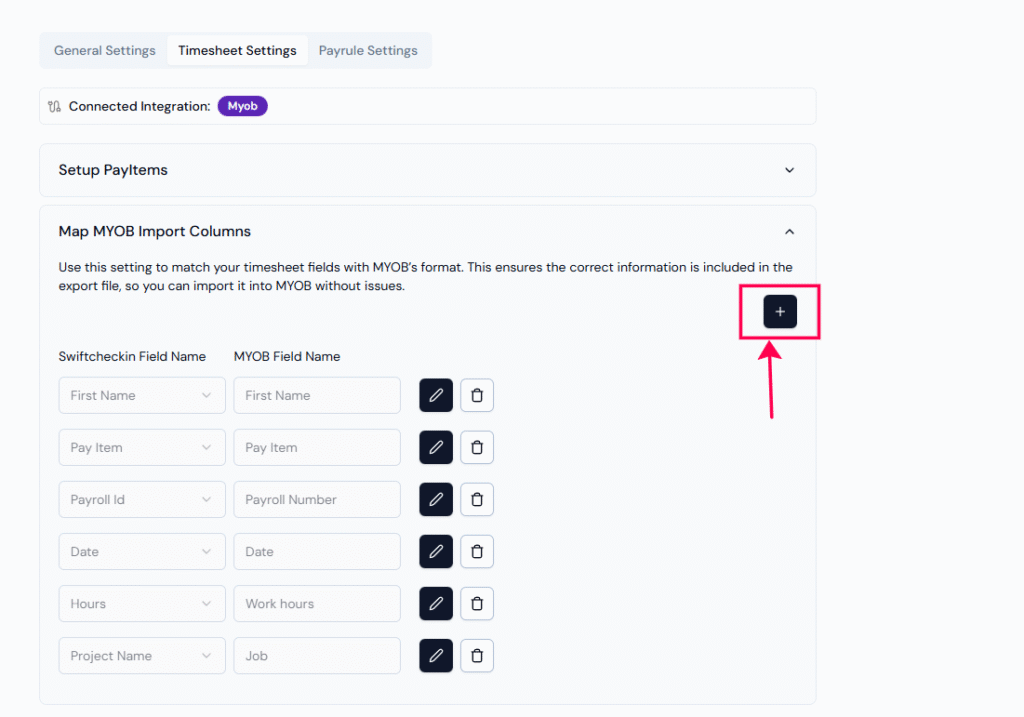Click the Work hours MYOB field
The image size is (1024, 717).
316,603
